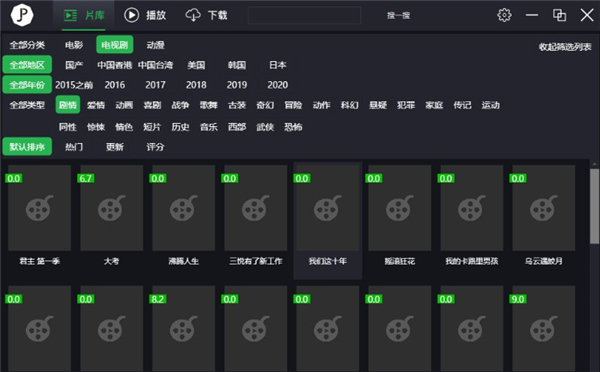The image size is (600, 372).
Task: Sort by 评分 rating
Action: pos(155,147)
